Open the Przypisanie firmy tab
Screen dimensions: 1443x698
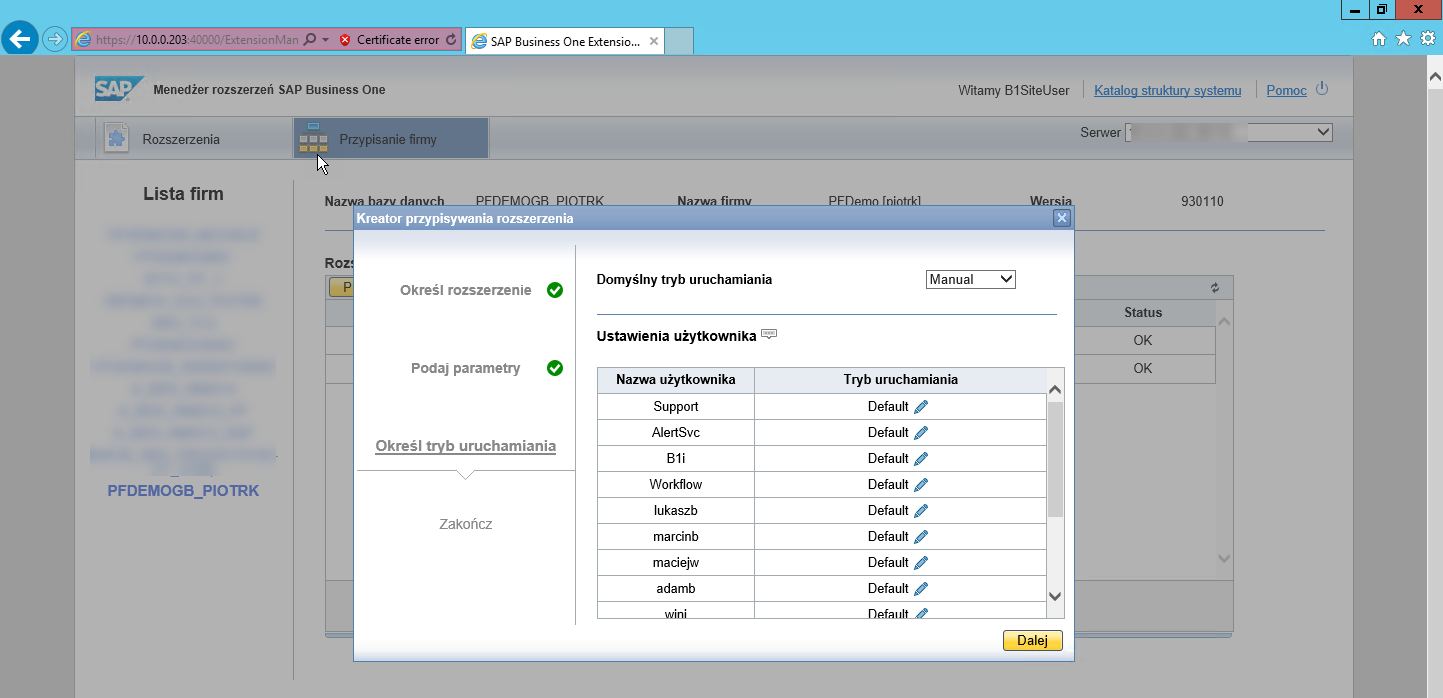[x=390, y=139]
